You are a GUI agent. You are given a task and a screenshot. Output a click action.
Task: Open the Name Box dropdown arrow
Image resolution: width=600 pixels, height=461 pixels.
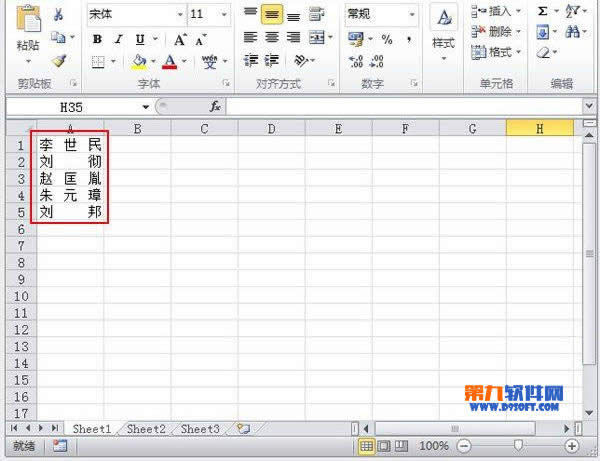(x=145, y=107)
